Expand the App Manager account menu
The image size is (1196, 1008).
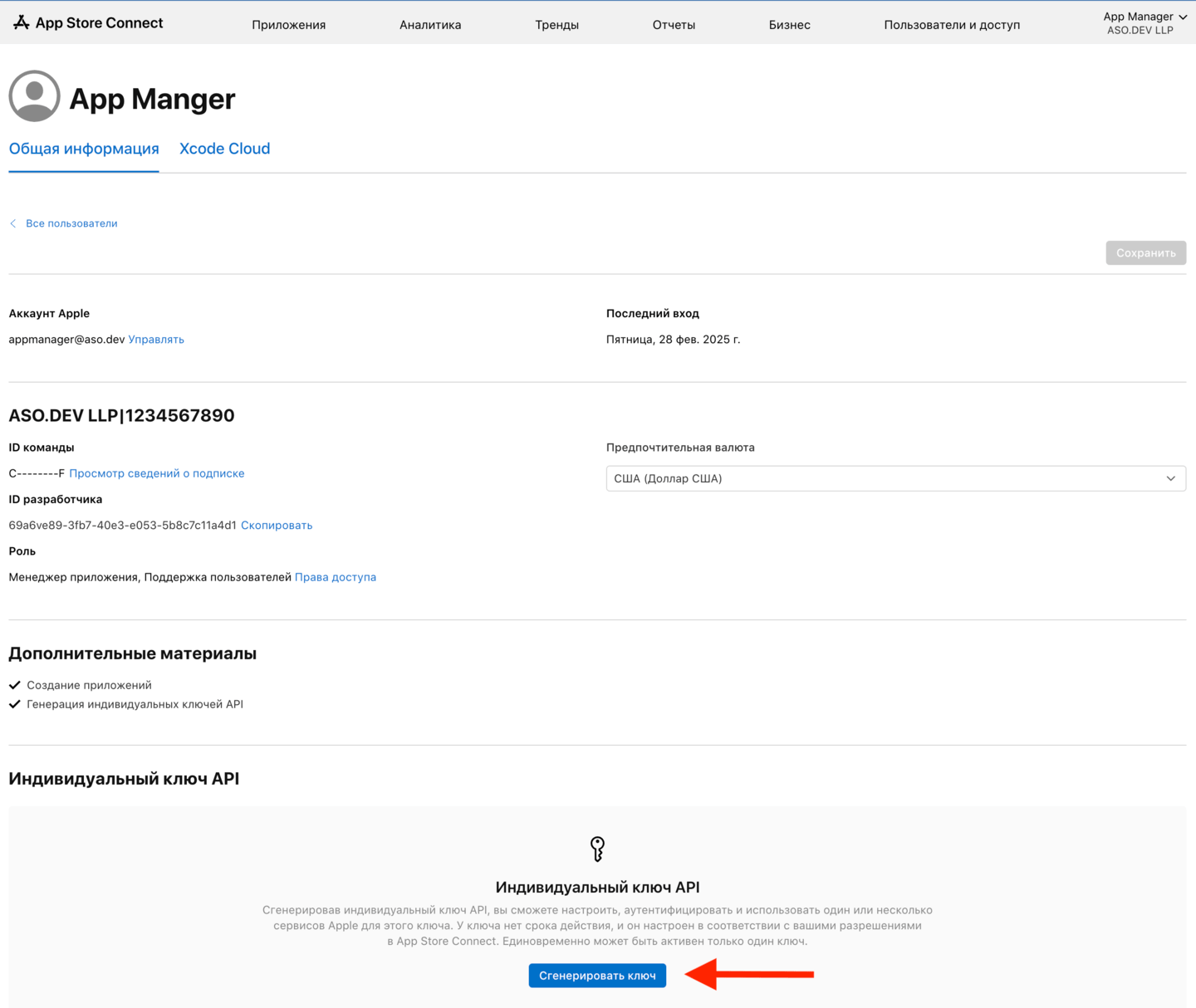(x=1144, y=23)
